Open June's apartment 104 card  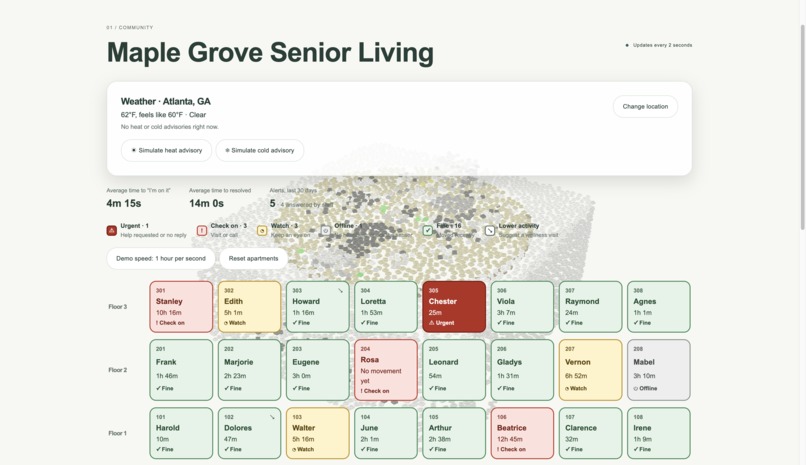(386, 433)
